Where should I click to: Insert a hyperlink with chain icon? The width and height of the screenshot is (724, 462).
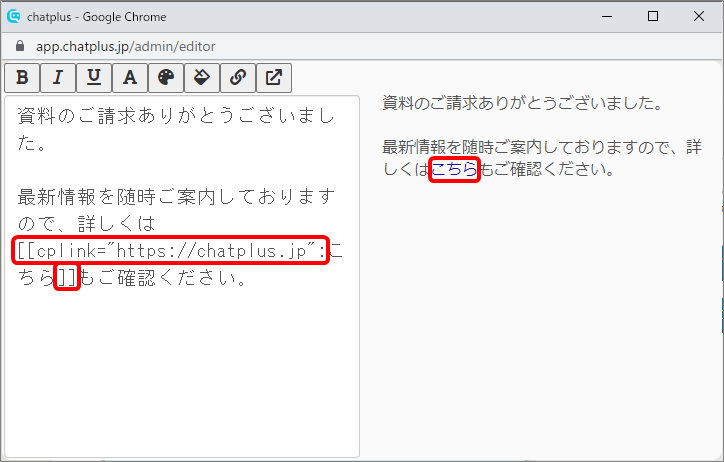[x=238, y=78]
